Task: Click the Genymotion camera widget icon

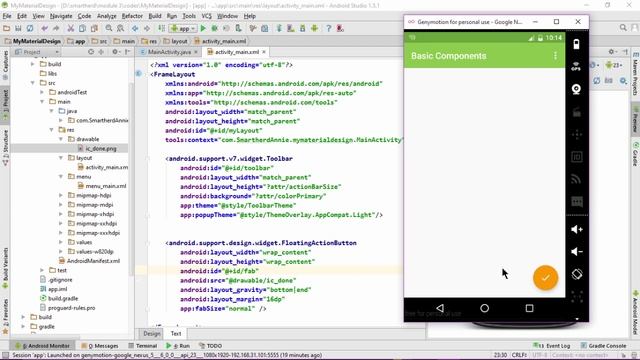Action: click(x=576, y=89)
